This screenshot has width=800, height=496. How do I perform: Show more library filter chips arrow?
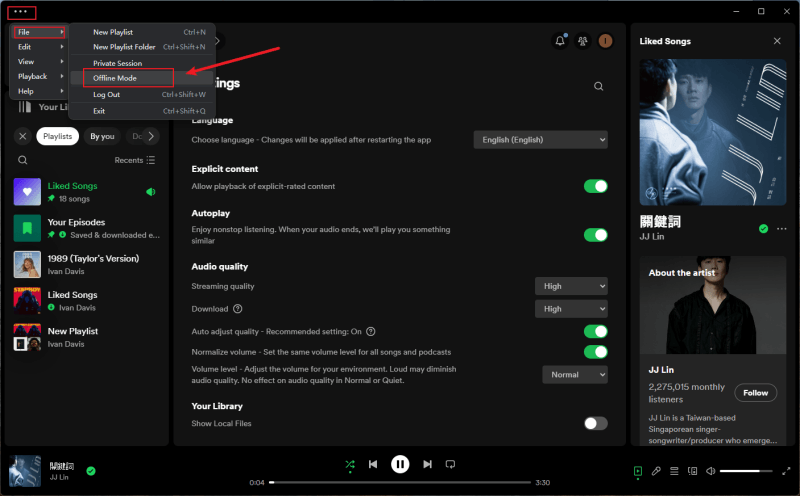pos(151,136)
